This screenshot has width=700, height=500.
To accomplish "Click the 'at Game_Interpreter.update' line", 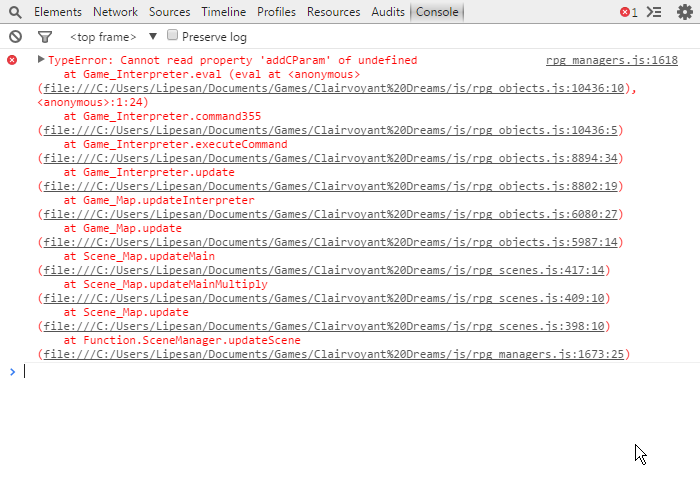I will click(x=149, y=172).
